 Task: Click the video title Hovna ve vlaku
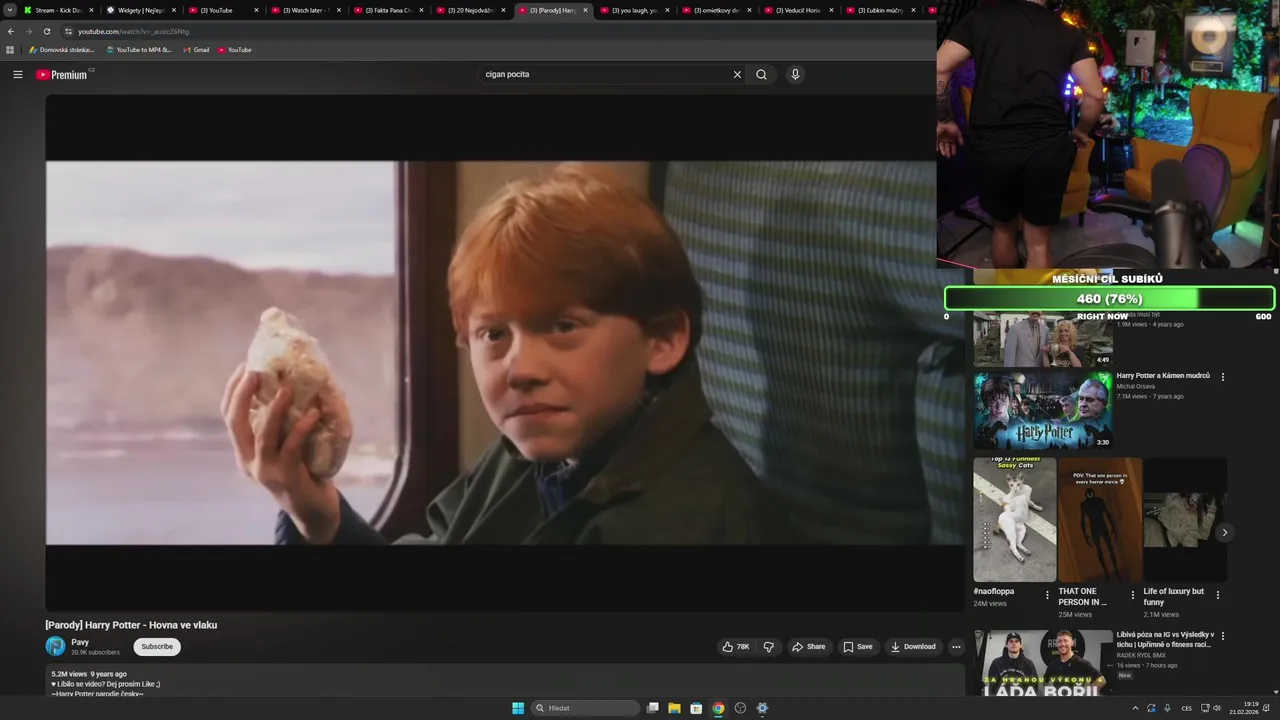(x=131, y=625)
